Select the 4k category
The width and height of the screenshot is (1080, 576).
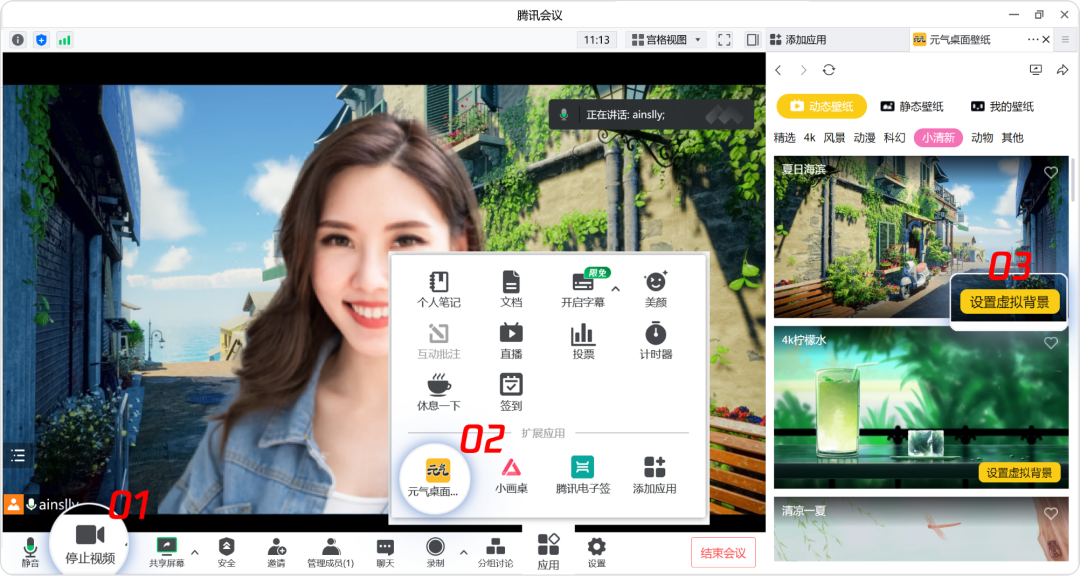pos(809,138)
